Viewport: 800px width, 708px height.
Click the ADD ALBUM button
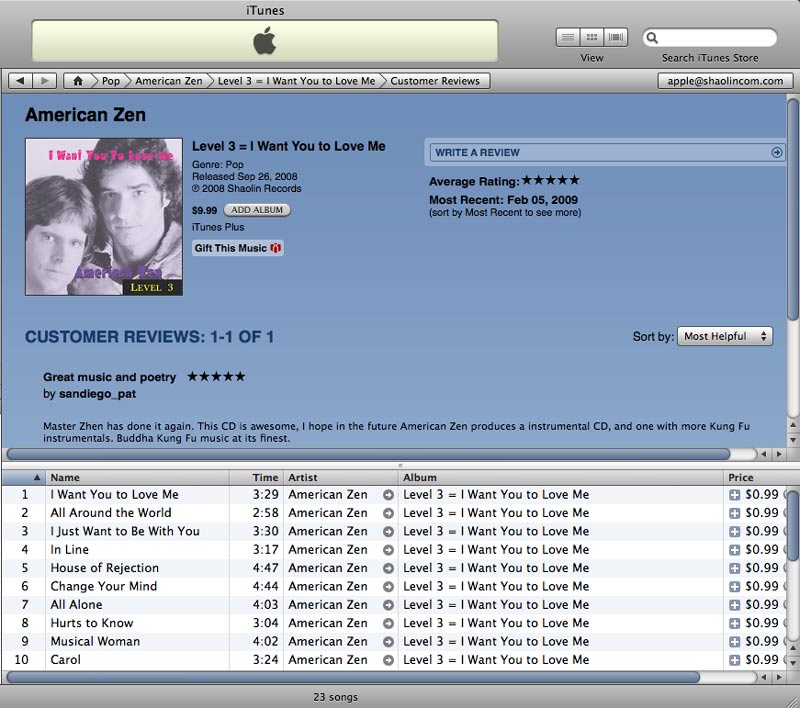coord(256,210)
